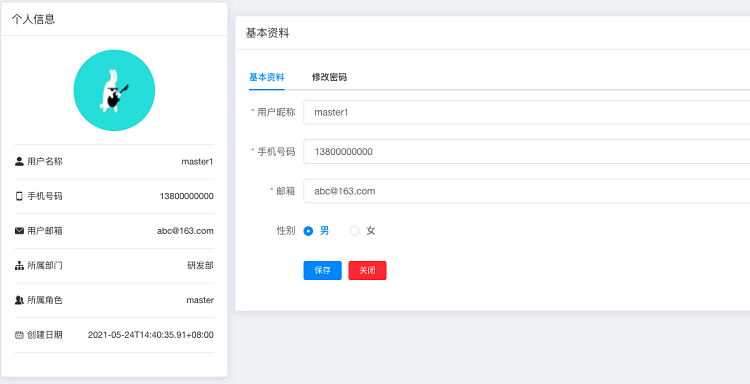
Task: Click the 2021-05-24T14:40:35.91+08:00 creation date
Action: (x=151, y=335)
